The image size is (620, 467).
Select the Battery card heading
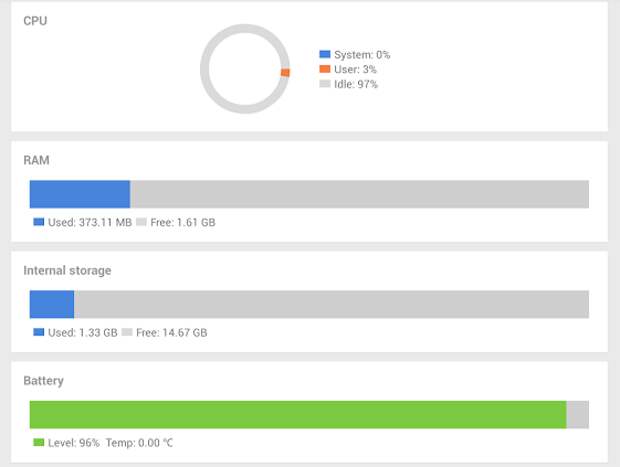click(44, 380)
